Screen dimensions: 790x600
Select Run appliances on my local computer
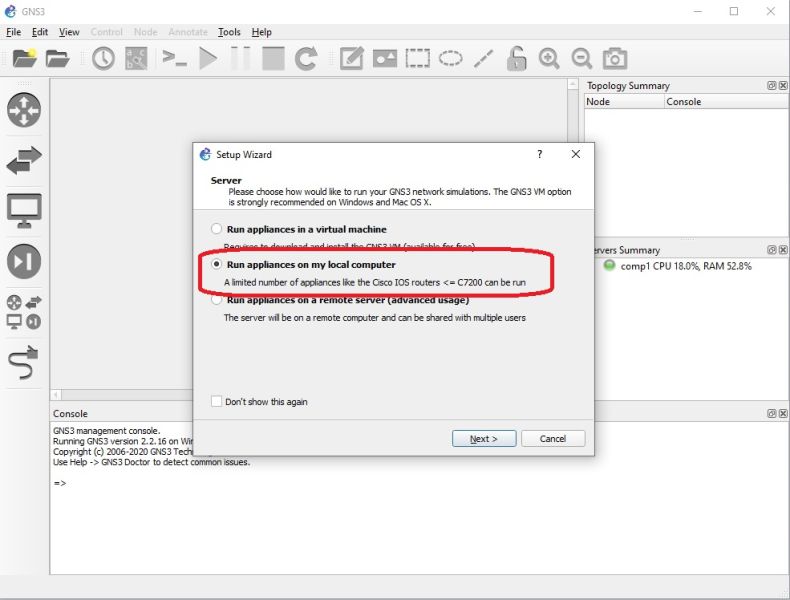tap(216, 264)
